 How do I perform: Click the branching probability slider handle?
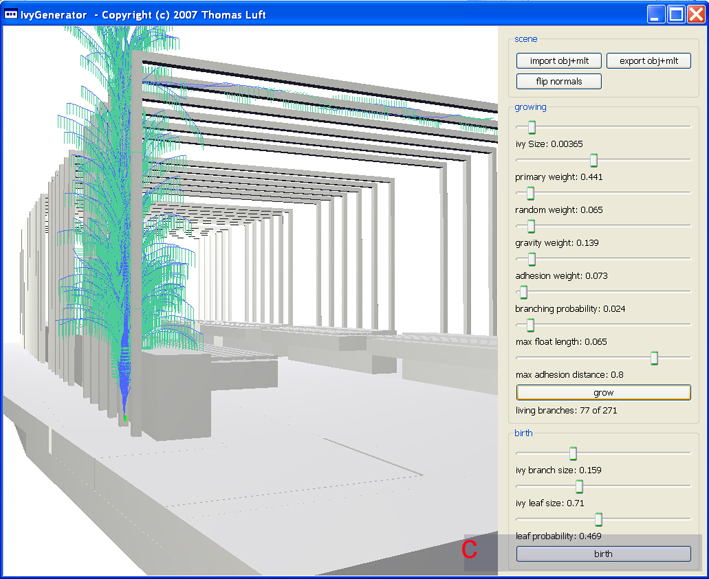coord(523,292)
